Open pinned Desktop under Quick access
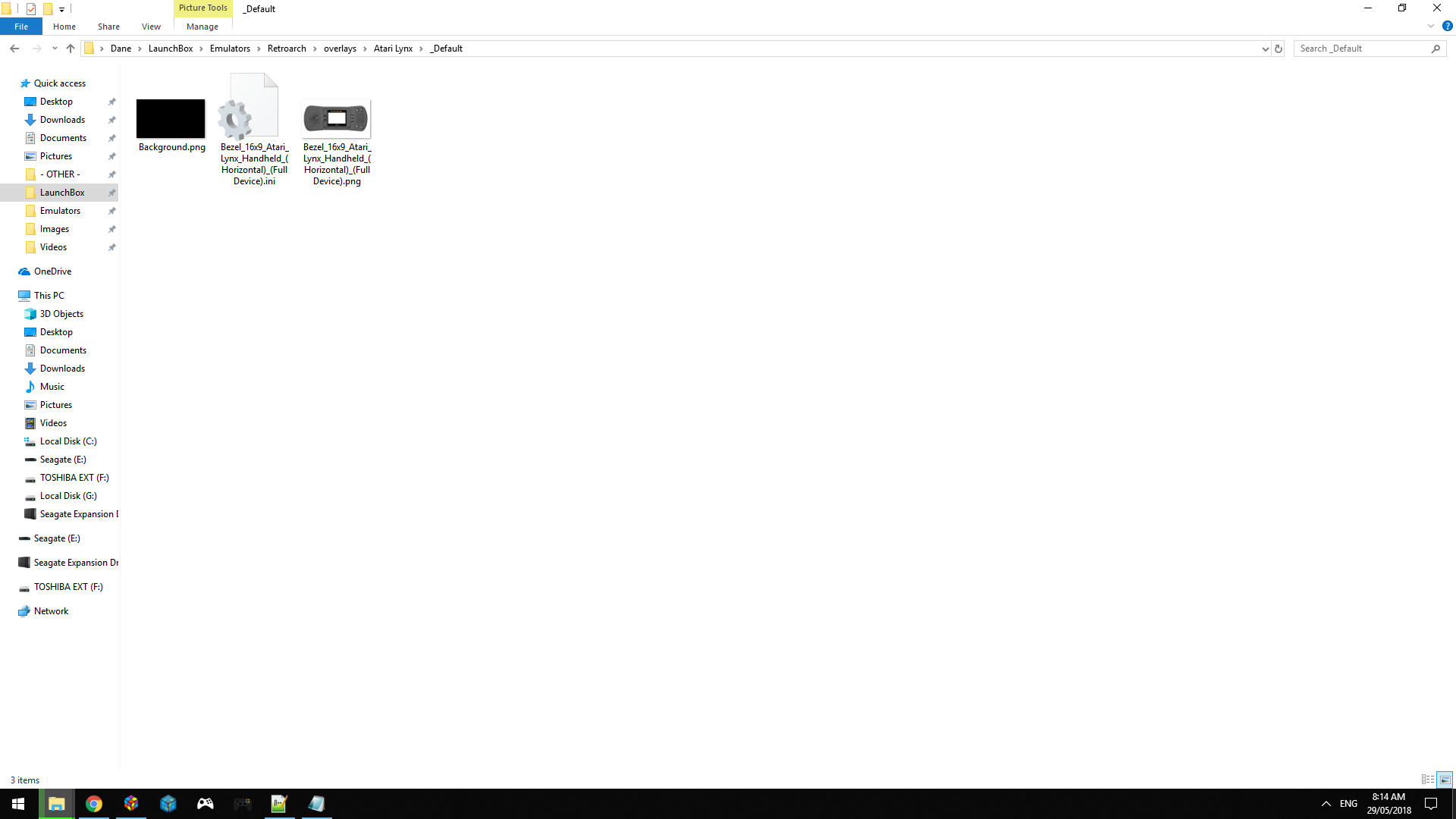The width and height of the screenshot is (1456, 819). 56,102
